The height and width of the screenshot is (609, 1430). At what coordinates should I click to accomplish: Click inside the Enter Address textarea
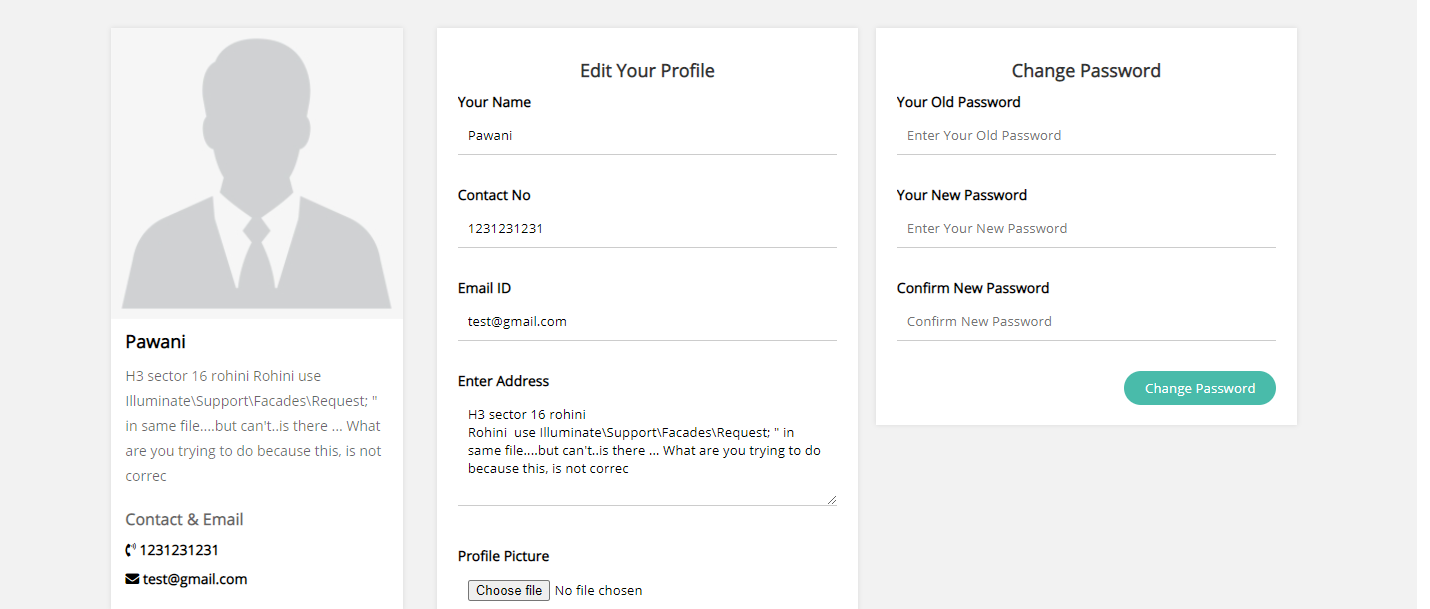click(x=647, y=450)
